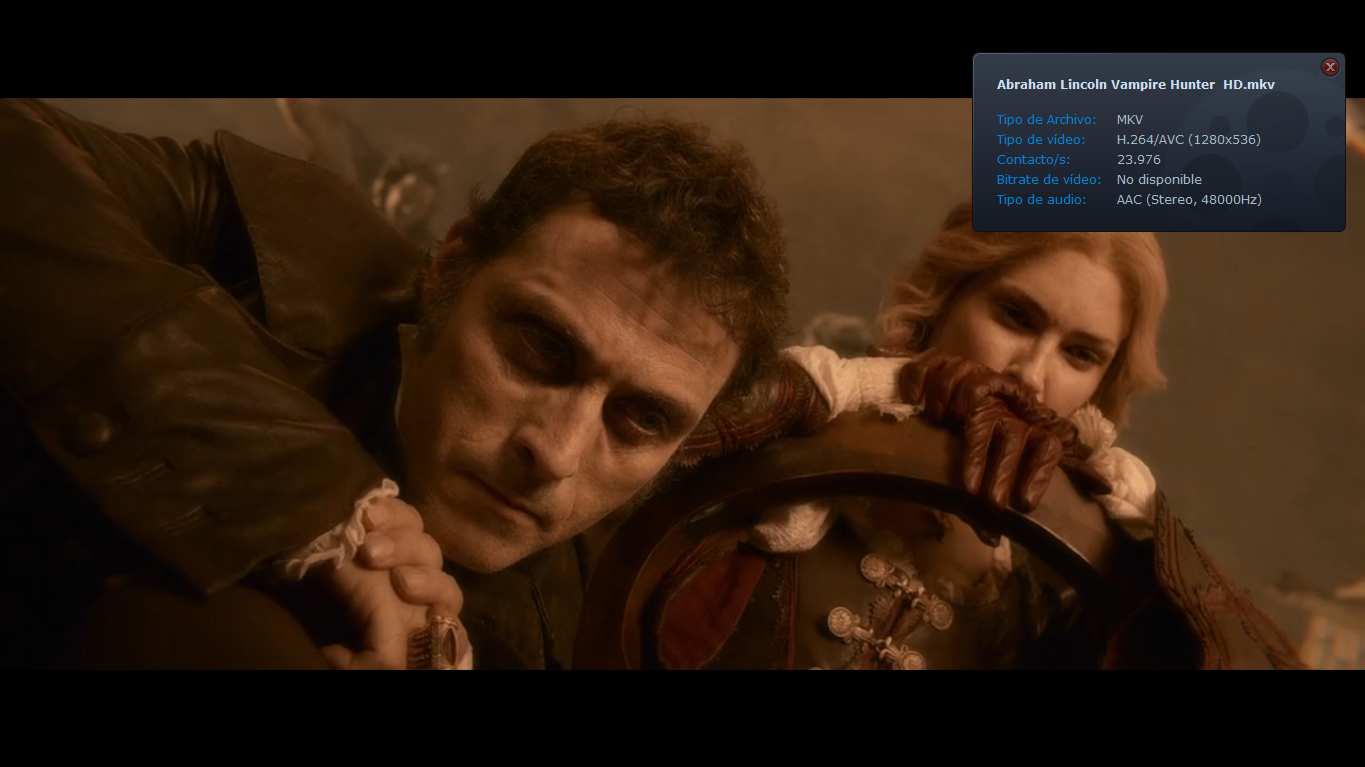This screenshot has height=767, width=1365.
Task: Click the 'MKV' file type value
Action: pos(1130,120)
